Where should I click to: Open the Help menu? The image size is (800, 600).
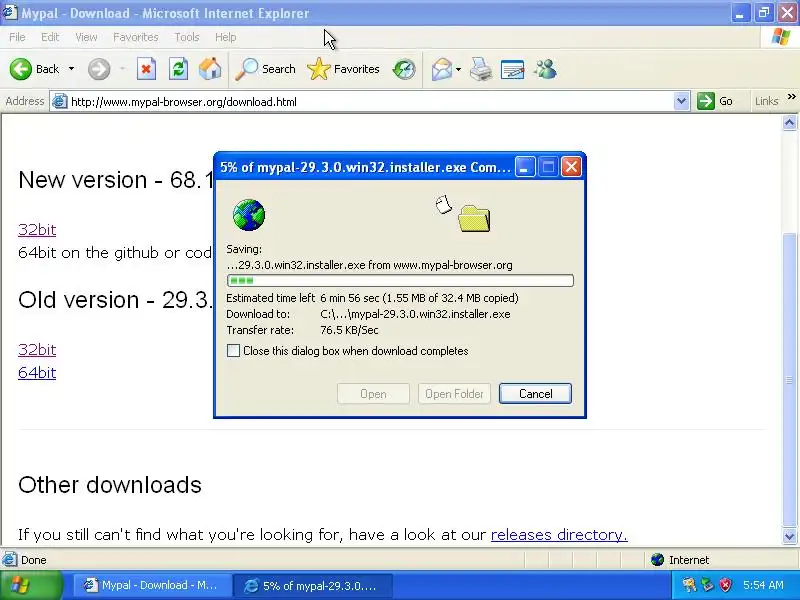point(226,37)
